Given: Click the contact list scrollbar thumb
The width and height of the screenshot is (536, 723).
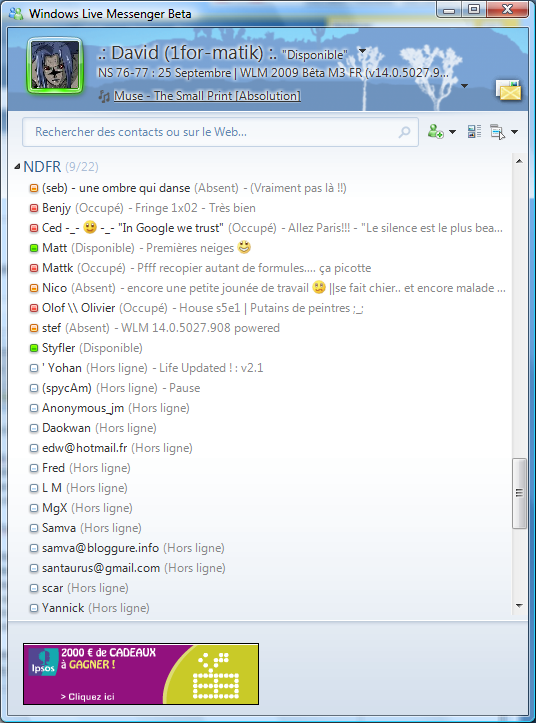Looking at the screenshot, I should [519, 493].
